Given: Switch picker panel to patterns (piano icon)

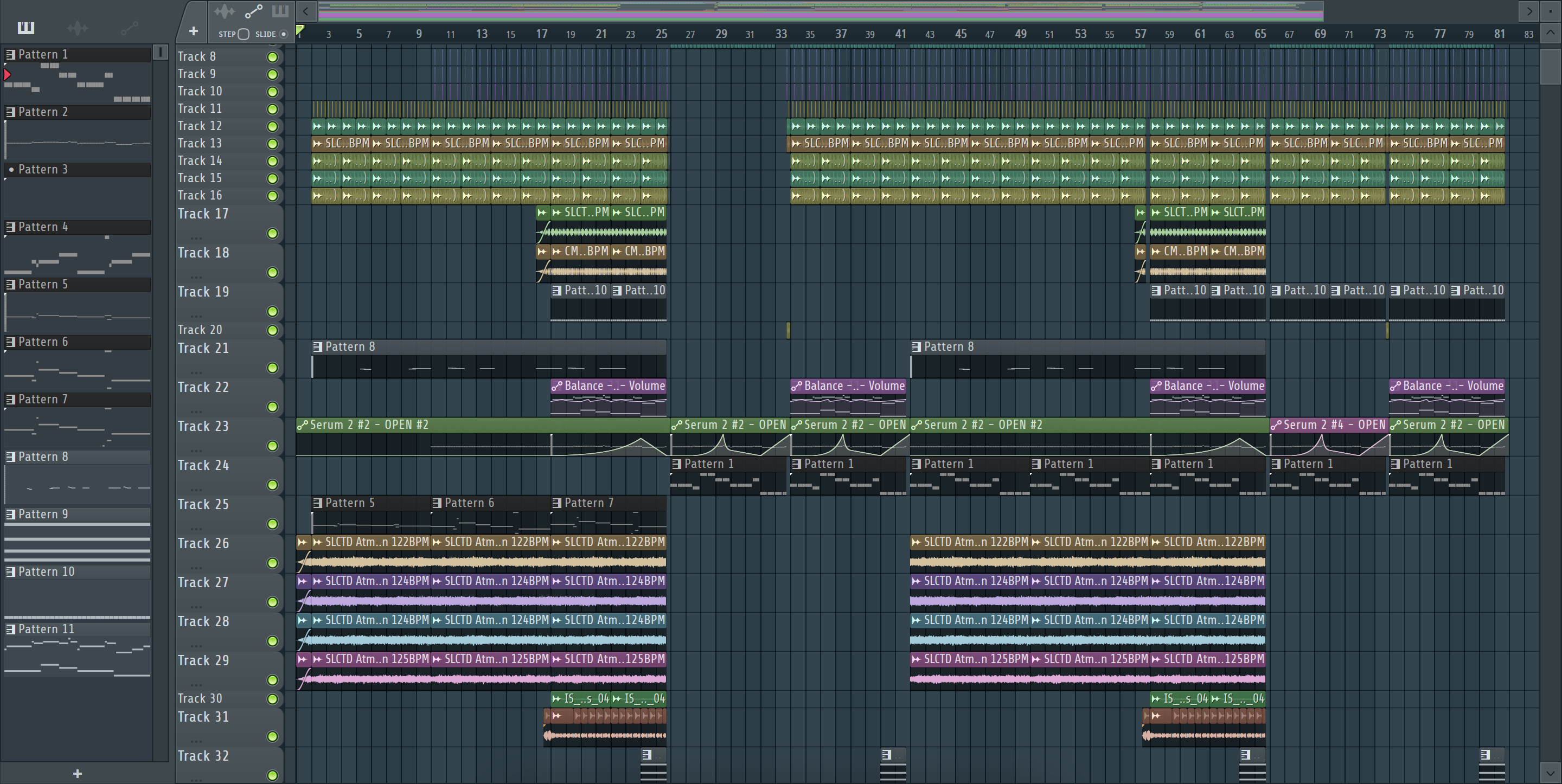Looking at the screenshot, I should pos(26,27).
